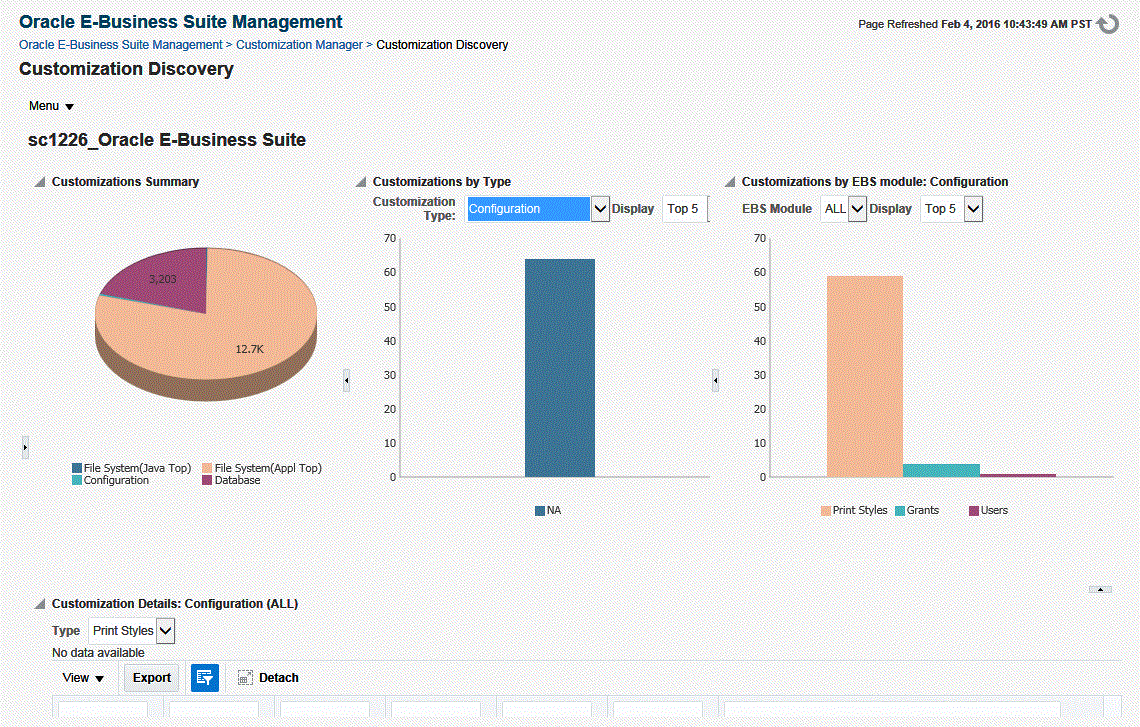
Task: Click the first column filter field
Action: click(x=103, y=710)
